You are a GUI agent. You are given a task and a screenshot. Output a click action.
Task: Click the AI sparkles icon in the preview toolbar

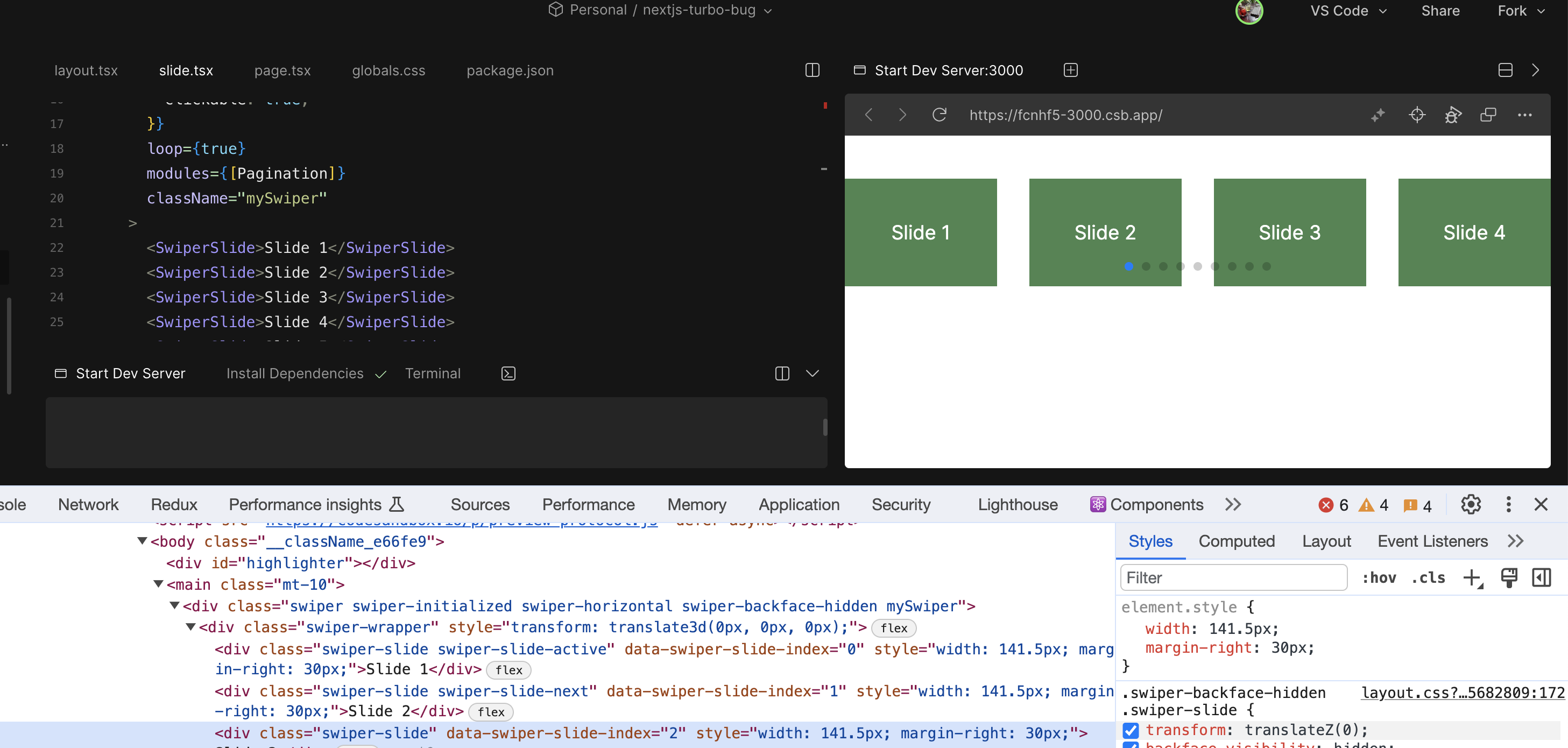tap(1379, 115)
